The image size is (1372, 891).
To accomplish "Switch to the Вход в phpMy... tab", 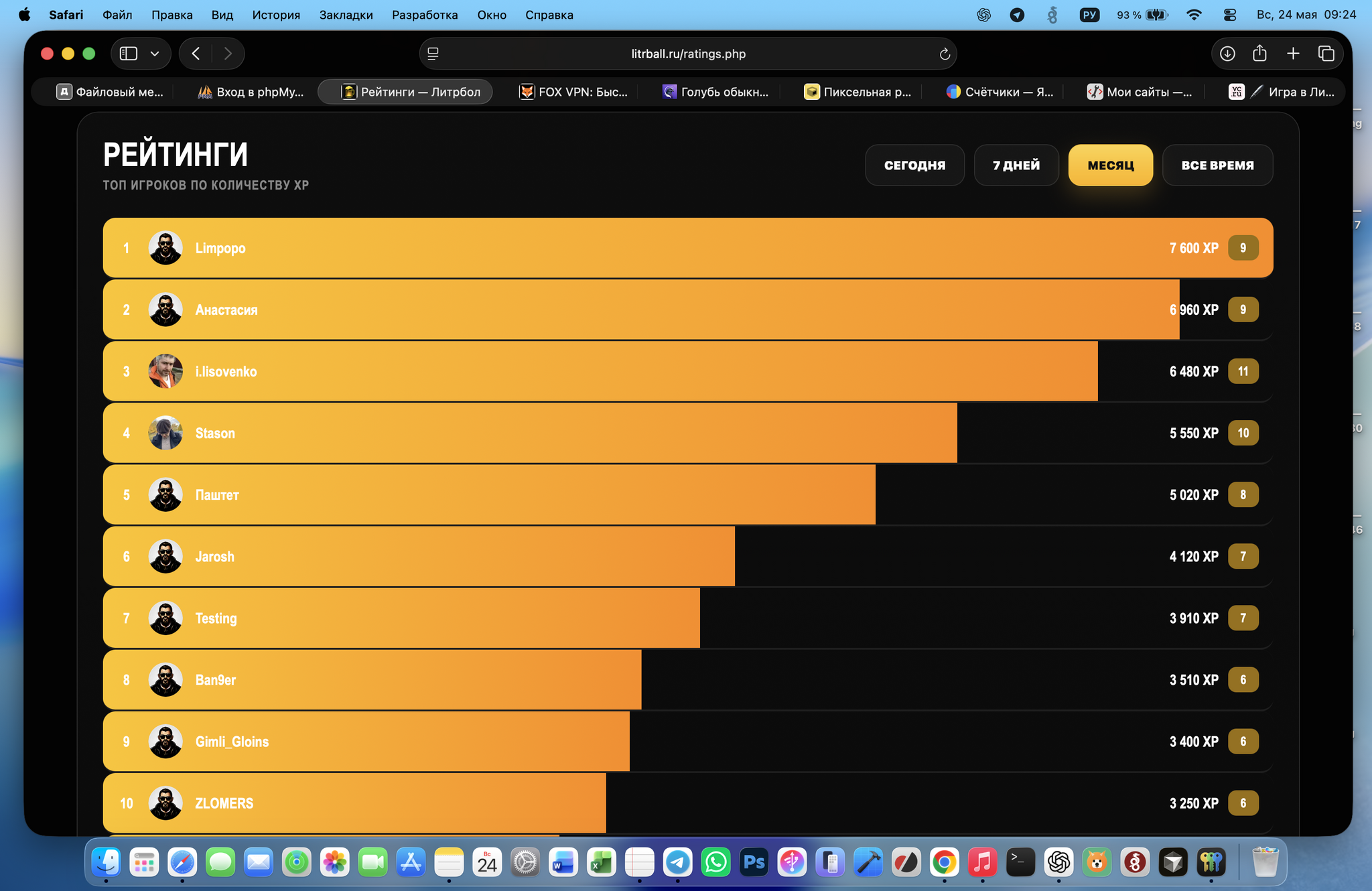I will click(x=251, y=92).
